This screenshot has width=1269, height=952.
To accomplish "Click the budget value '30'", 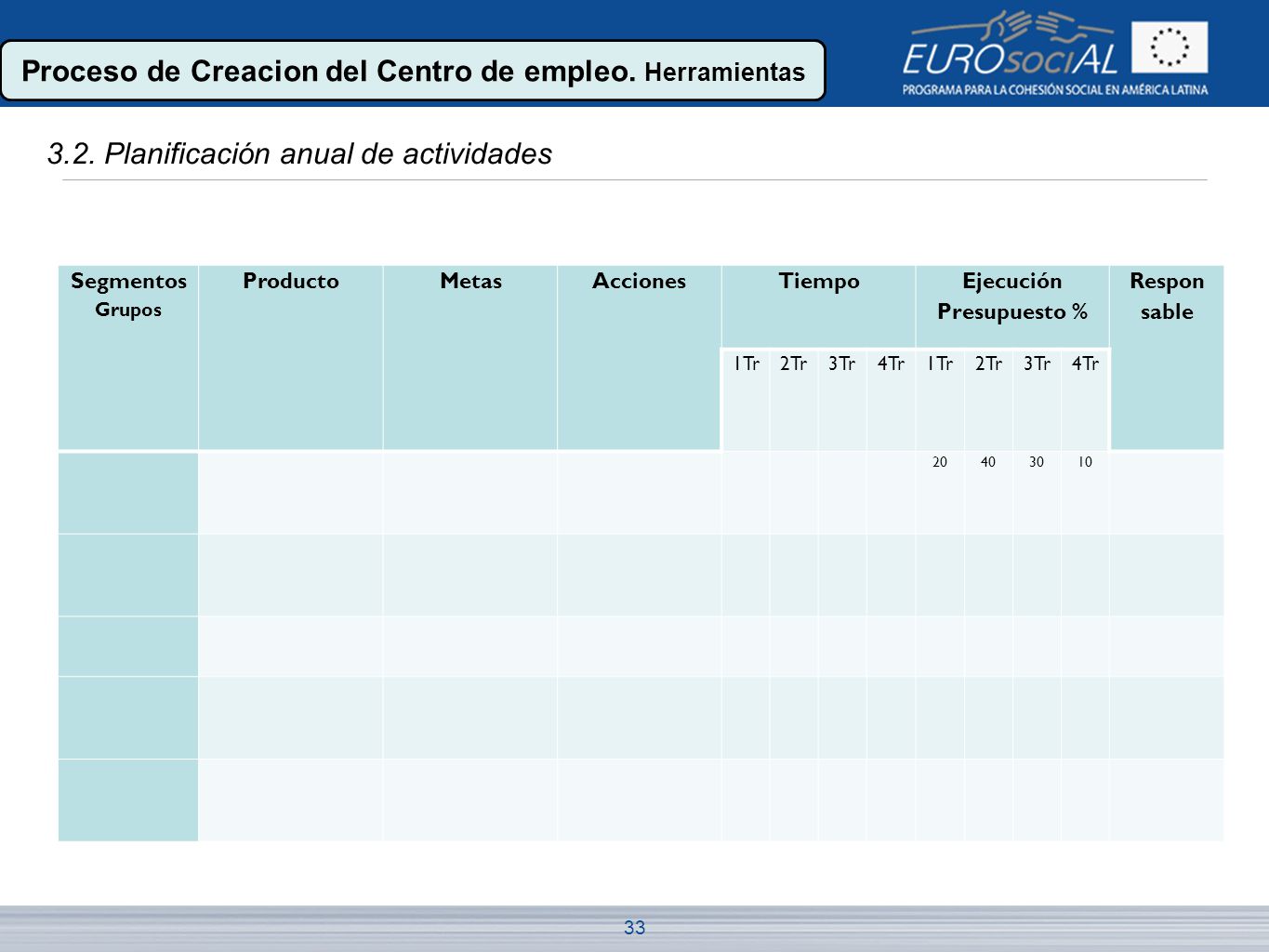I will (1037, 462).
